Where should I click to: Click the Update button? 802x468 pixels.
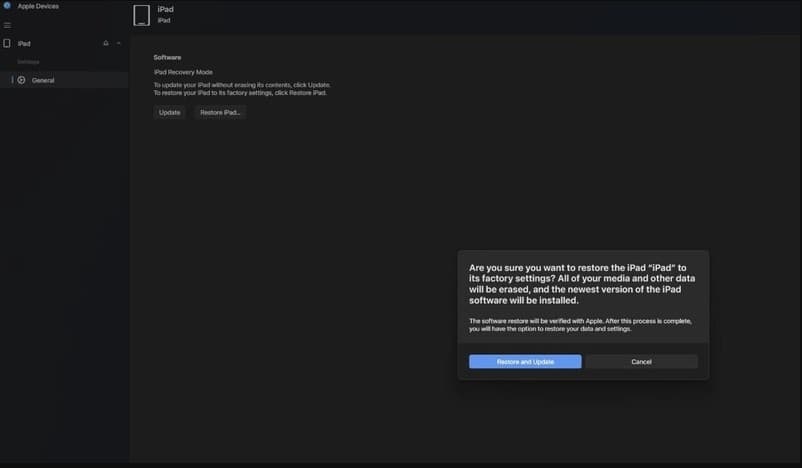click(x=169, y=113)
